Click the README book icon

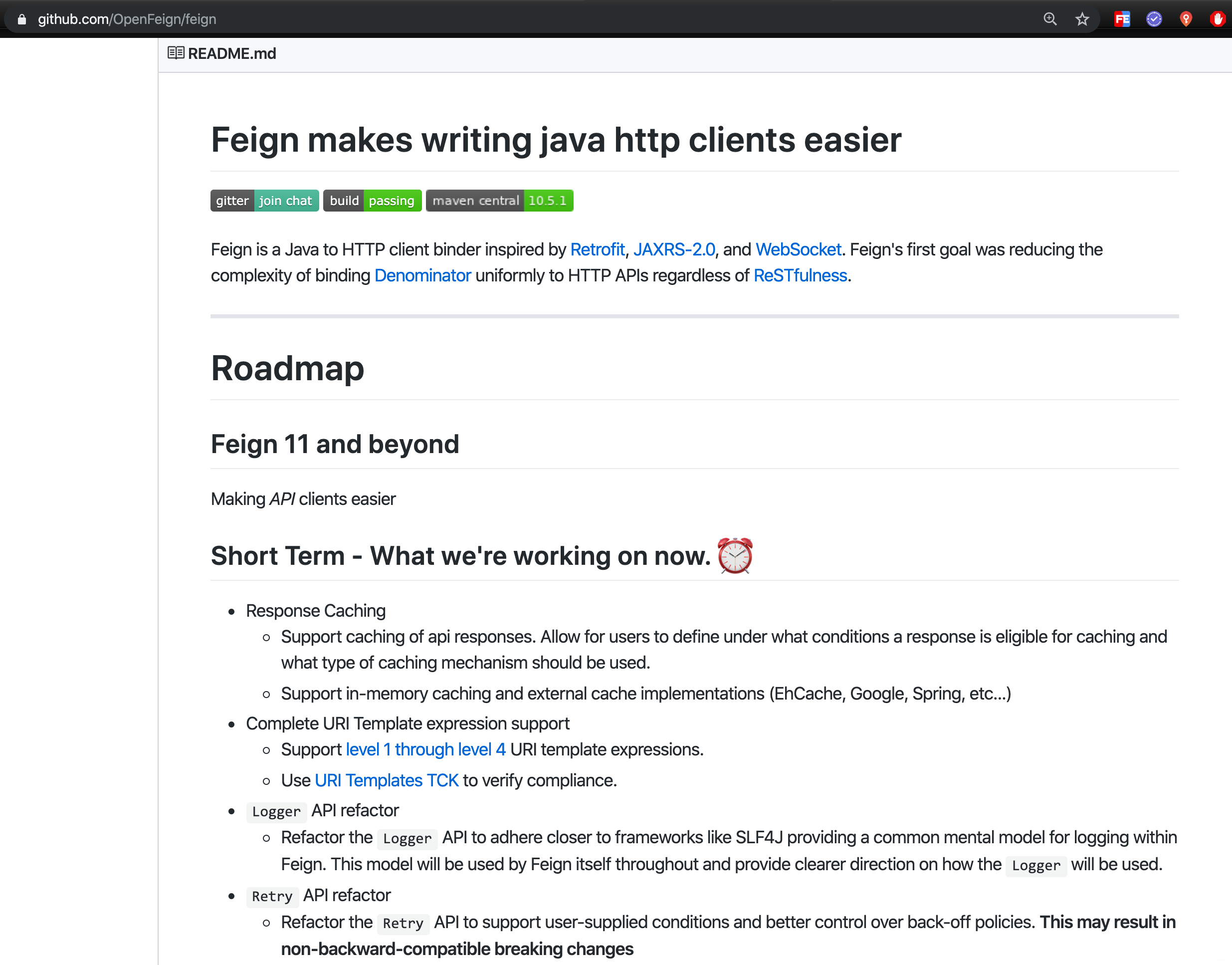tap(176, 53)
